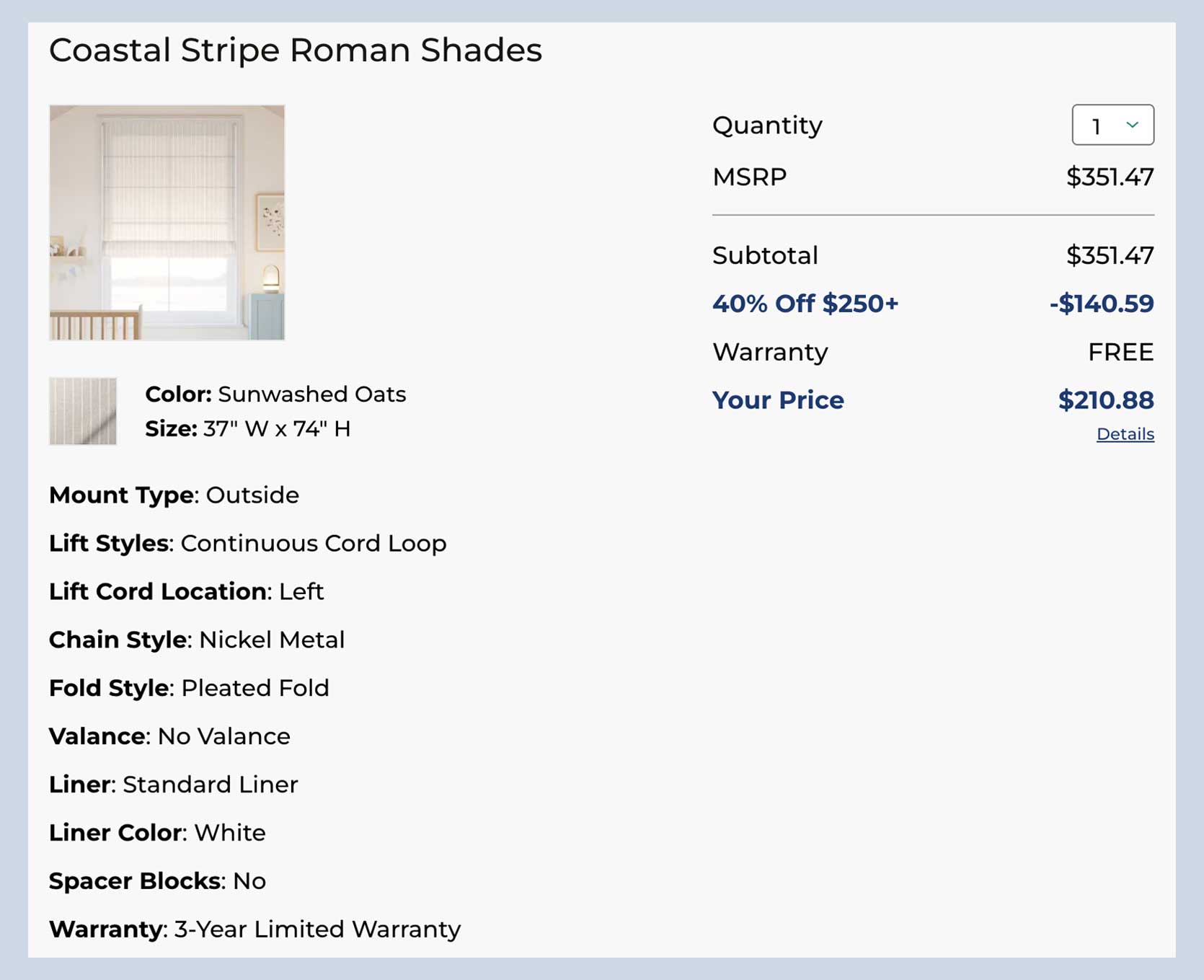Click the Coastal Stripe Roman Shades title
Screen dimensions: 1204x980
coord(296,50)
